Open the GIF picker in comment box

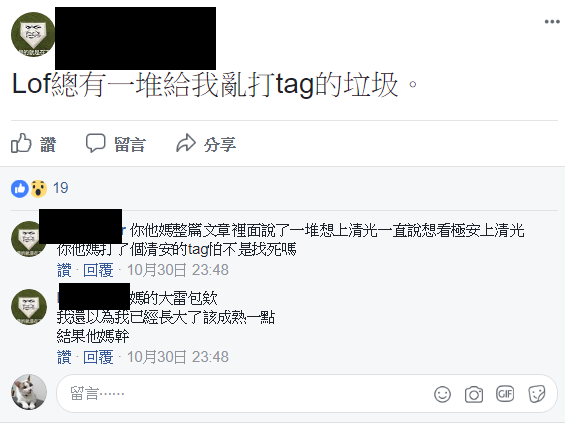coord(505,394)
